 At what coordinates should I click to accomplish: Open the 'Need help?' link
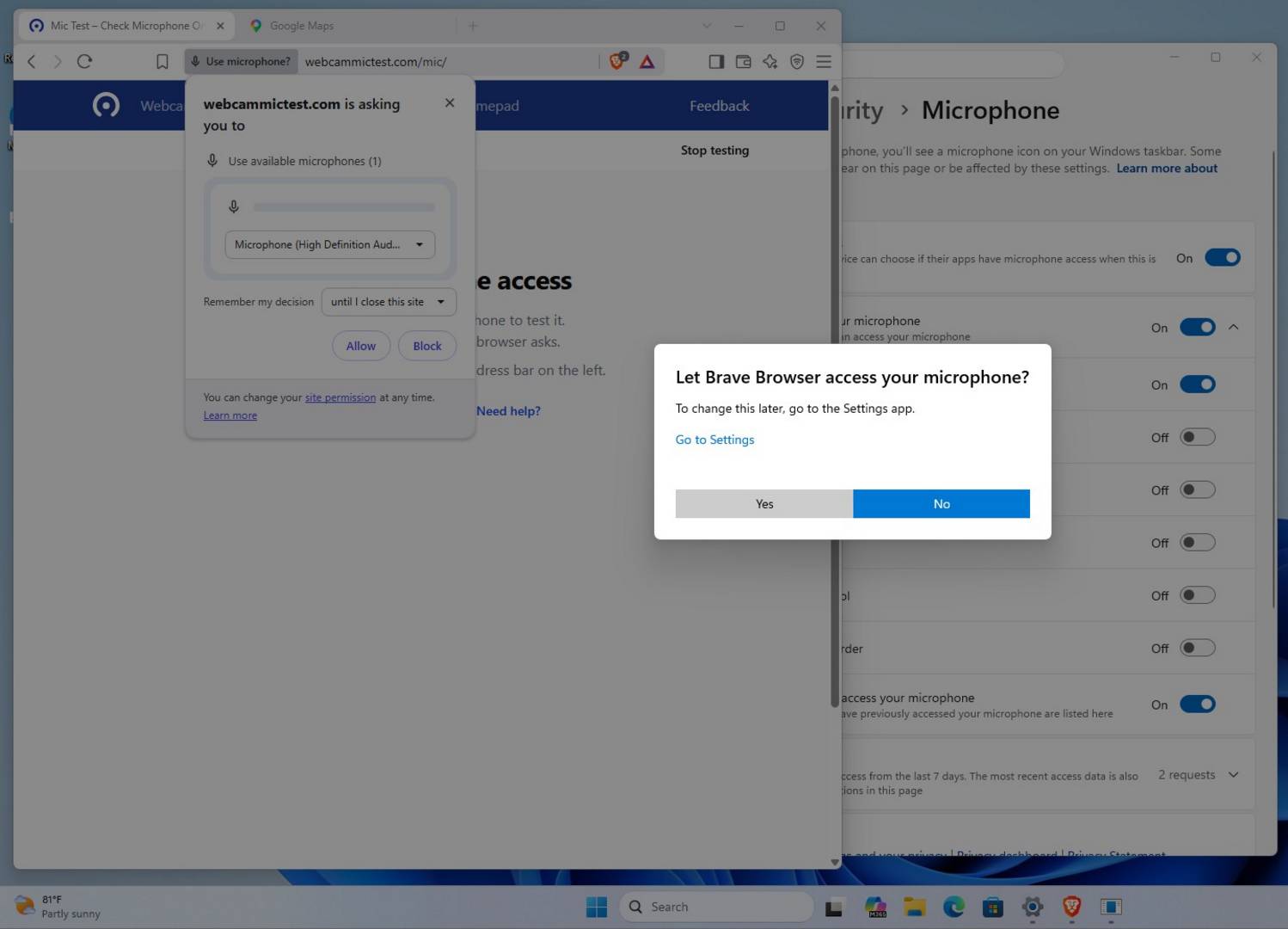(508, 411)
